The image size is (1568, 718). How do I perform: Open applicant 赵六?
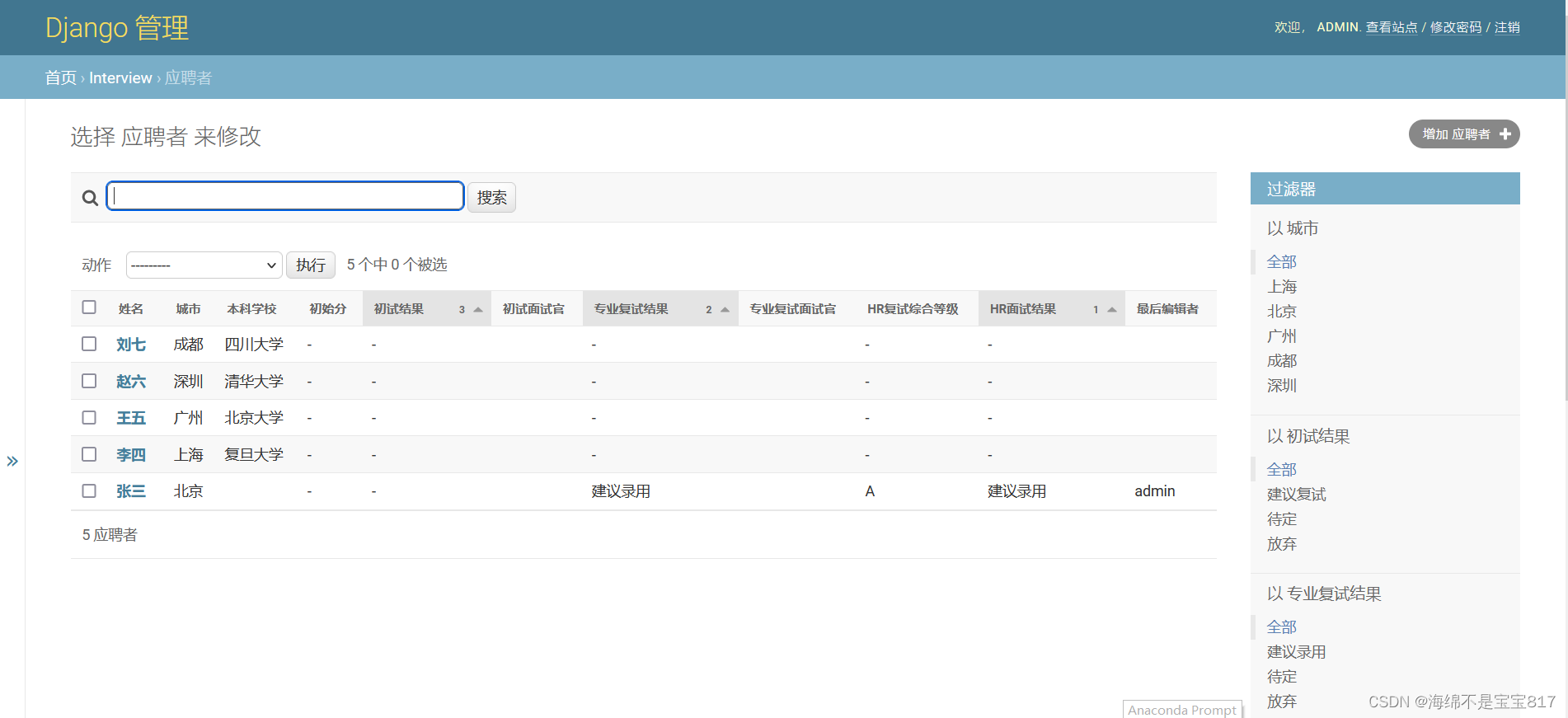pyautogui.click(x=131, y=382)
